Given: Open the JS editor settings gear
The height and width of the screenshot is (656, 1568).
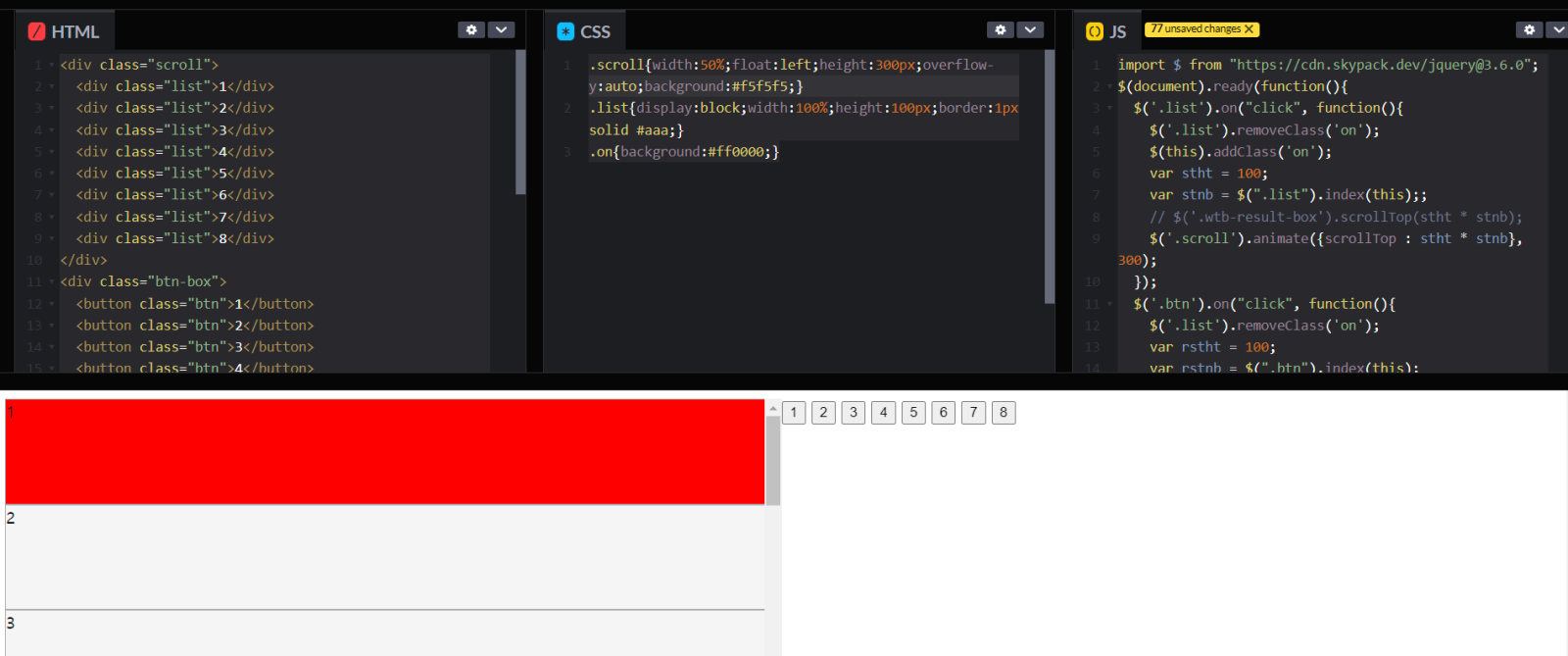Looking at the screenshot, I should click(1529, 30).
